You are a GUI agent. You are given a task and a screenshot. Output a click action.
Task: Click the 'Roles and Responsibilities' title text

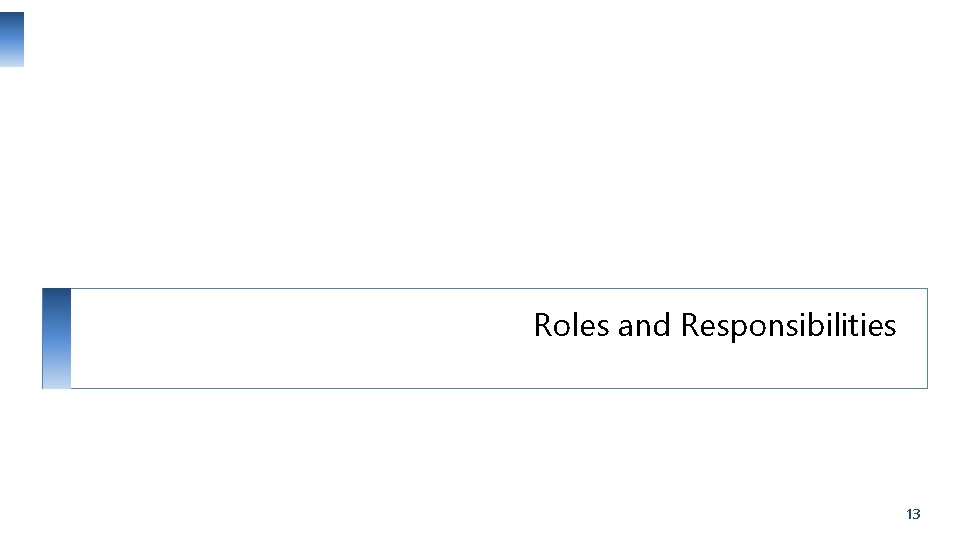pos(714,326)
